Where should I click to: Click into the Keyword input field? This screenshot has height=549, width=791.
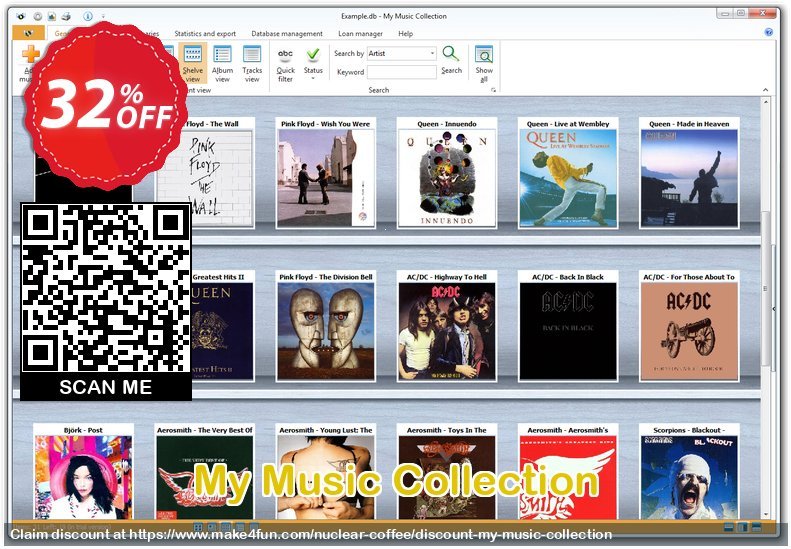pos(402,72)
